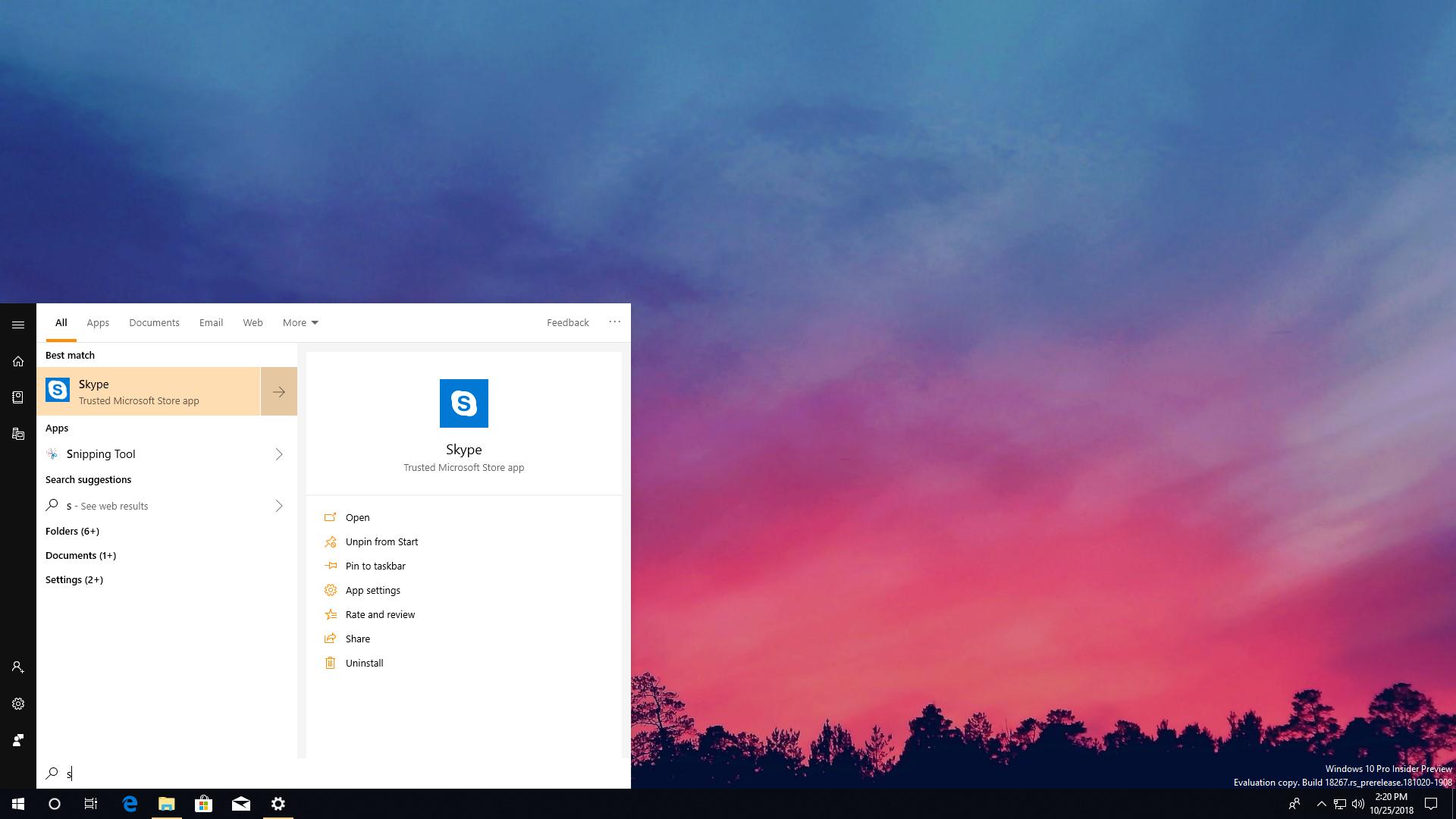Click the large Skype logo in preview pane
Viewport: 1456px width, 819px height.
[464, 403]
